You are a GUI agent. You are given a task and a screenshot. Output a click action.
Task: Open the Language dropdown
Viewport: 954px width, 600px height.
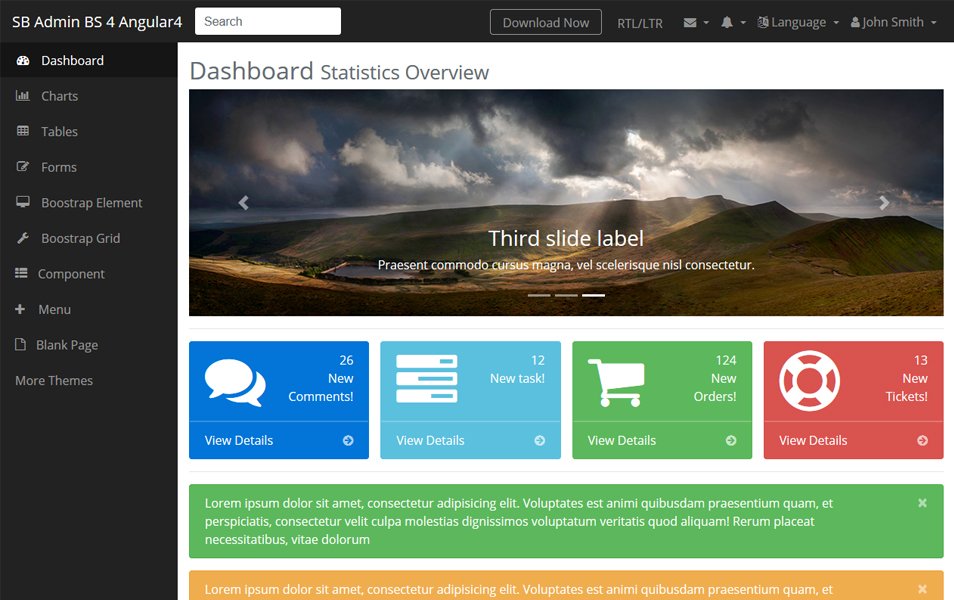tap(797, 22)
